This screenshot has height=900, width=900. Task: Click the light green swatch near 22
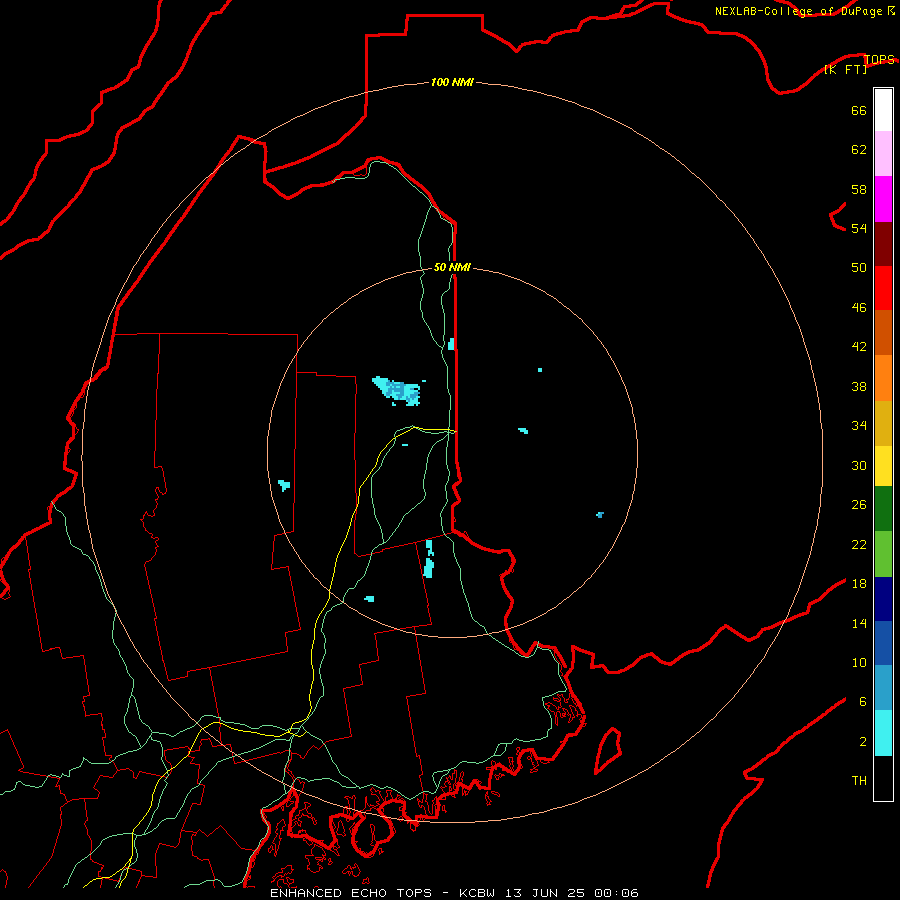[x=883, y=554]
